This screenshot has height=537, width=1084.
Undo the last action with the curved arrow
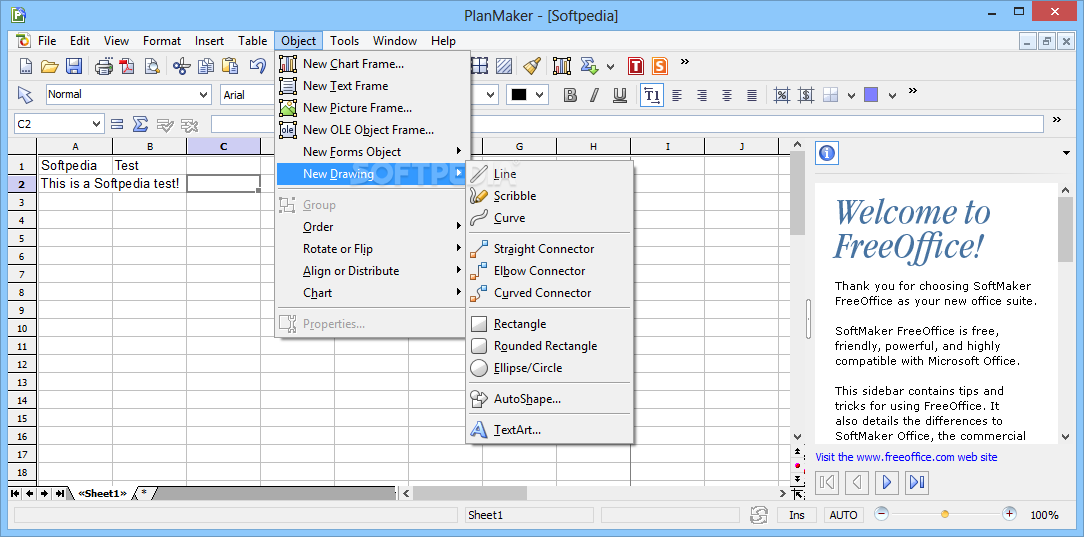pyautogui.click(x=257, y=66)
